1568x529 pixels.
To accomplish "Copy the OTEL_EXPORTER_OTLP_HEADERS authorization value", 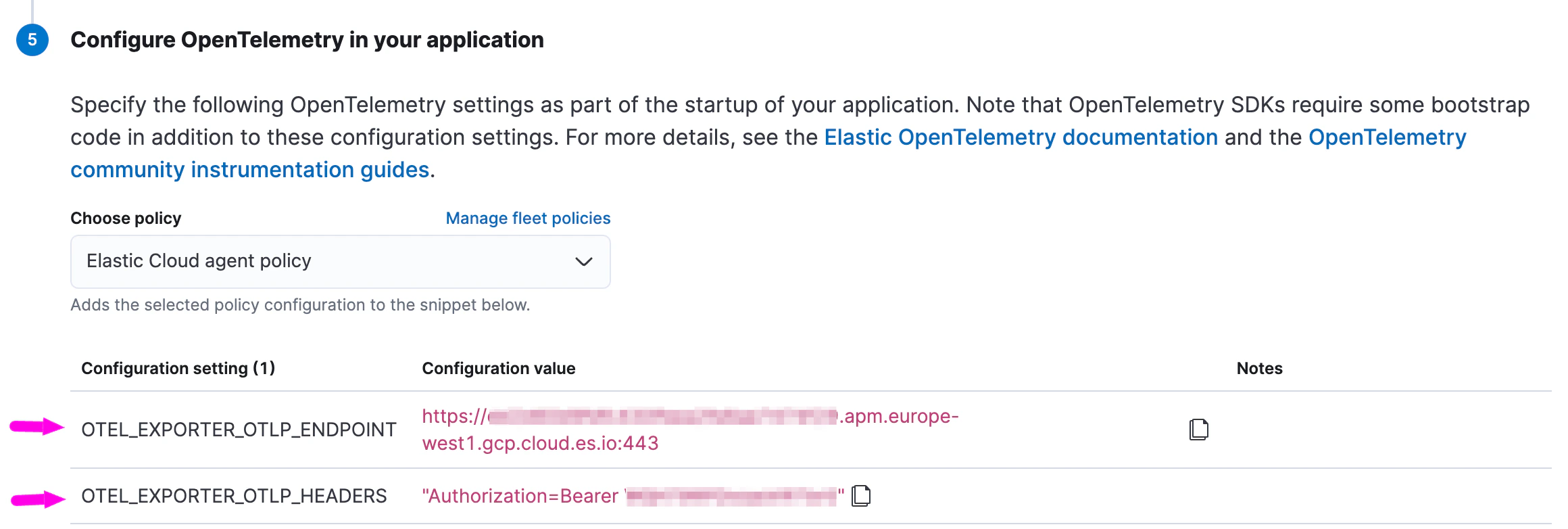I will coord(860,495).
